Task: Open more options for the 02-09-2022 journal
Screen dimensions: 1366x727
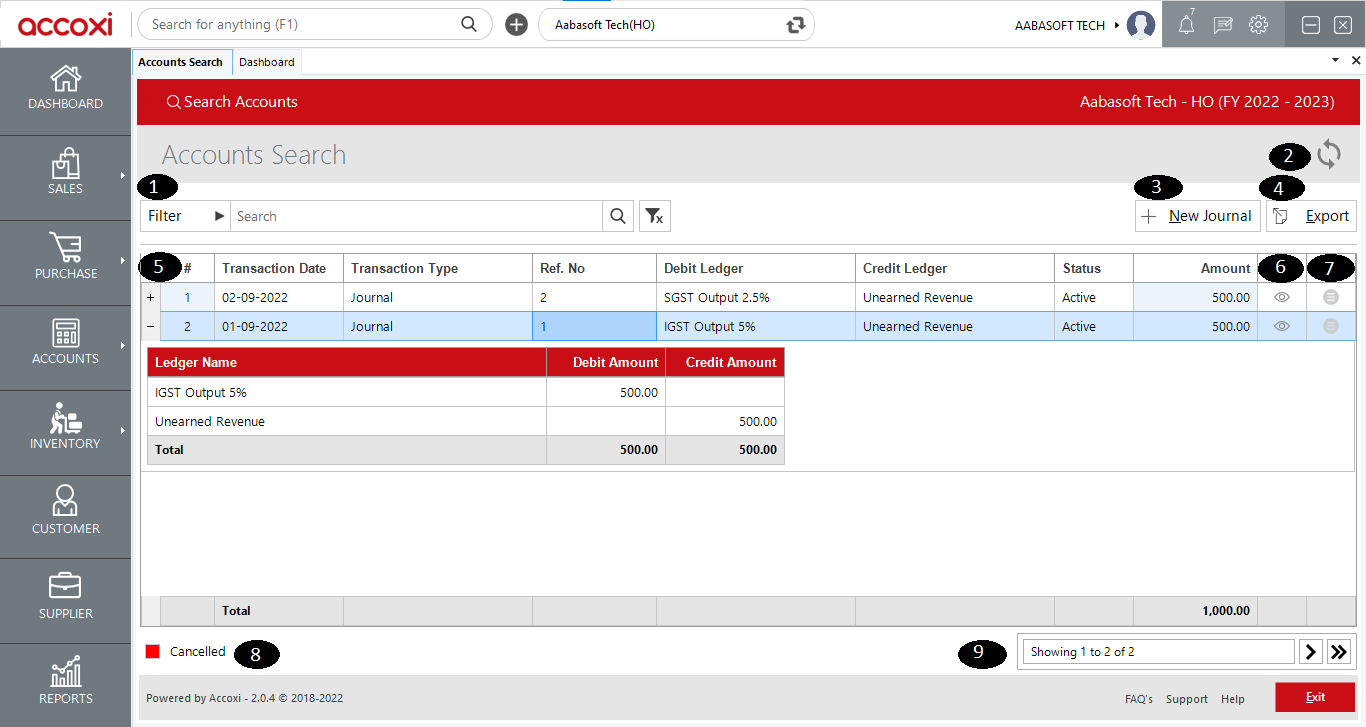Action: click(x=1331, y=297)
